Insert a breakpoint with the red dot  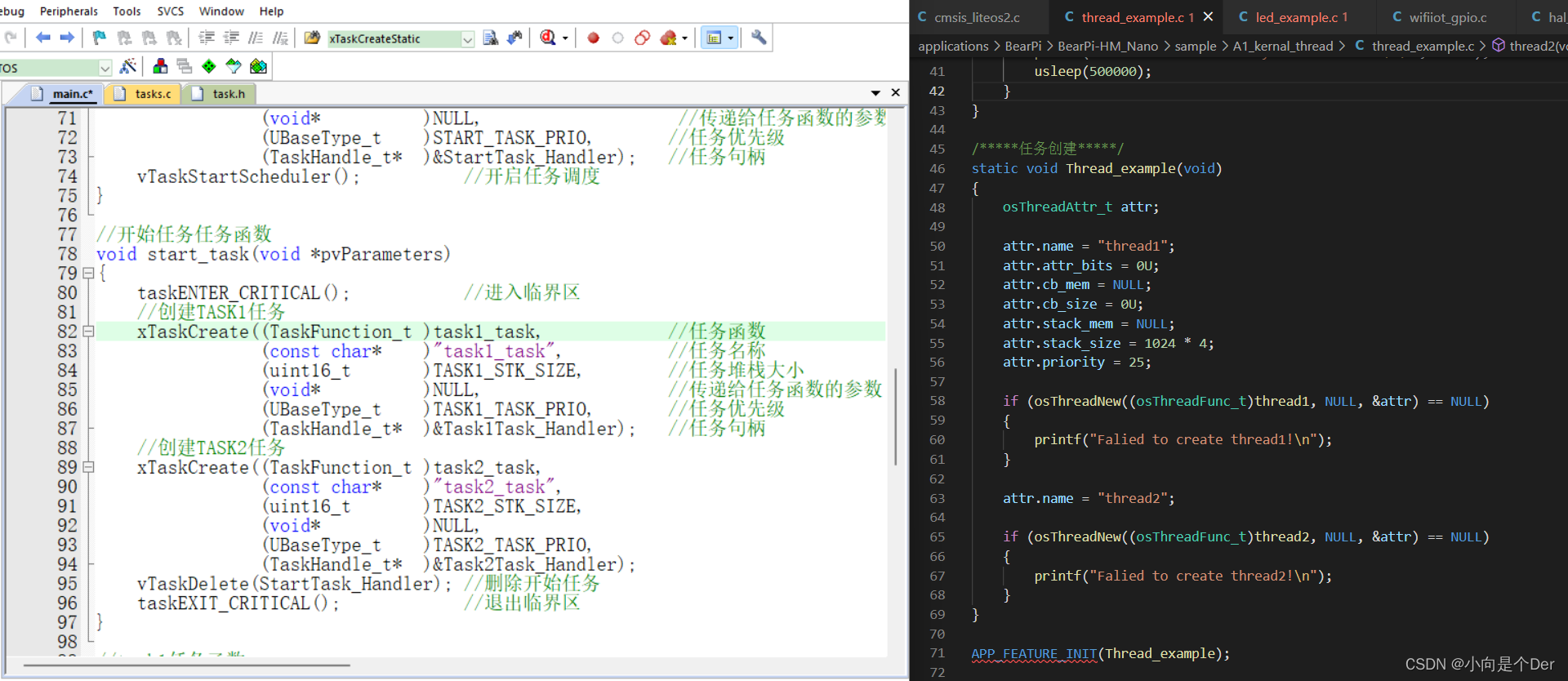(x=594, y=38)
